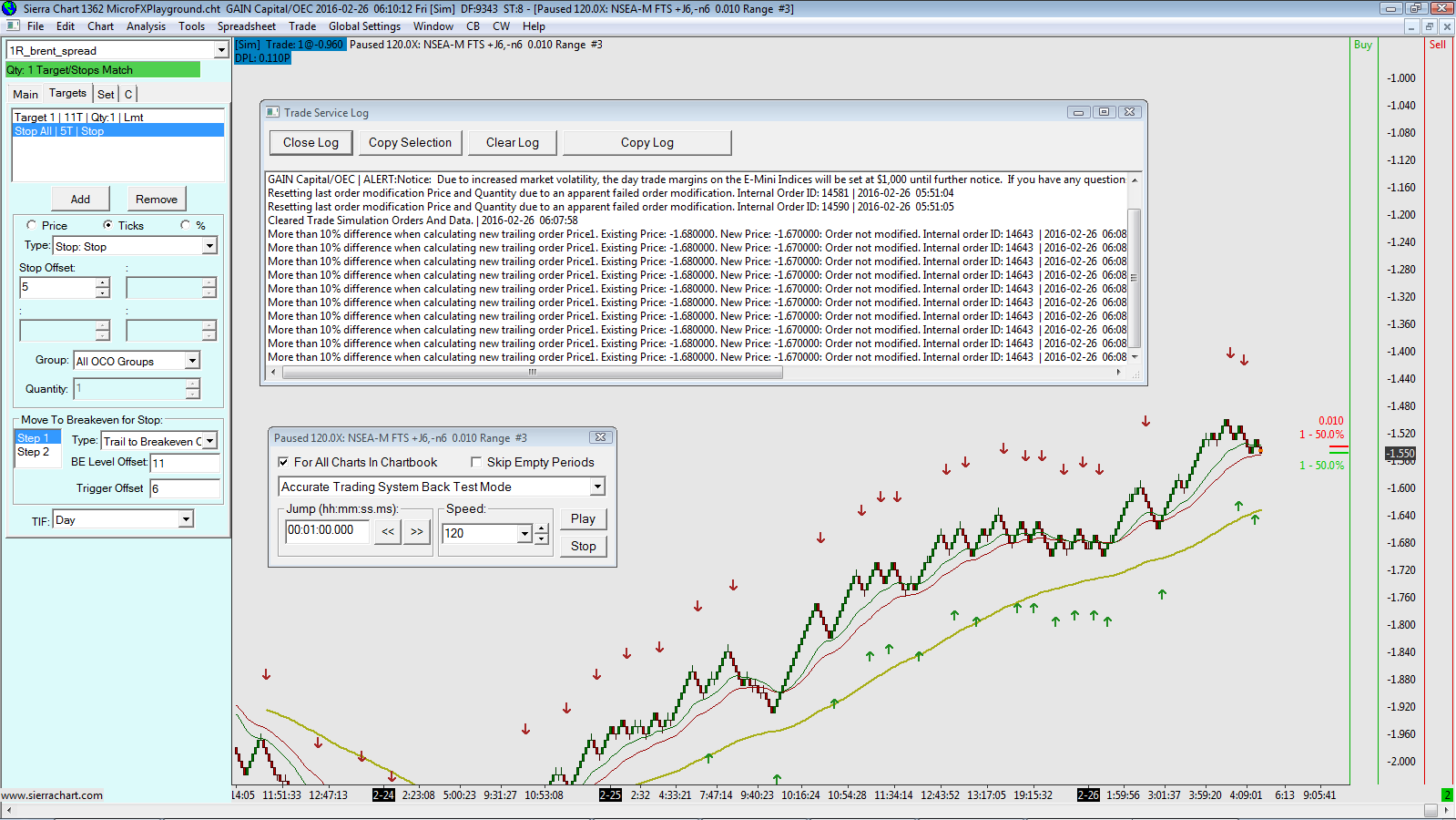The height and width of the screenshot is (820, 1456).
Task: Uncheck For All Charts In Chartbook
Action: pyautogui.click(x=283, y=462)
